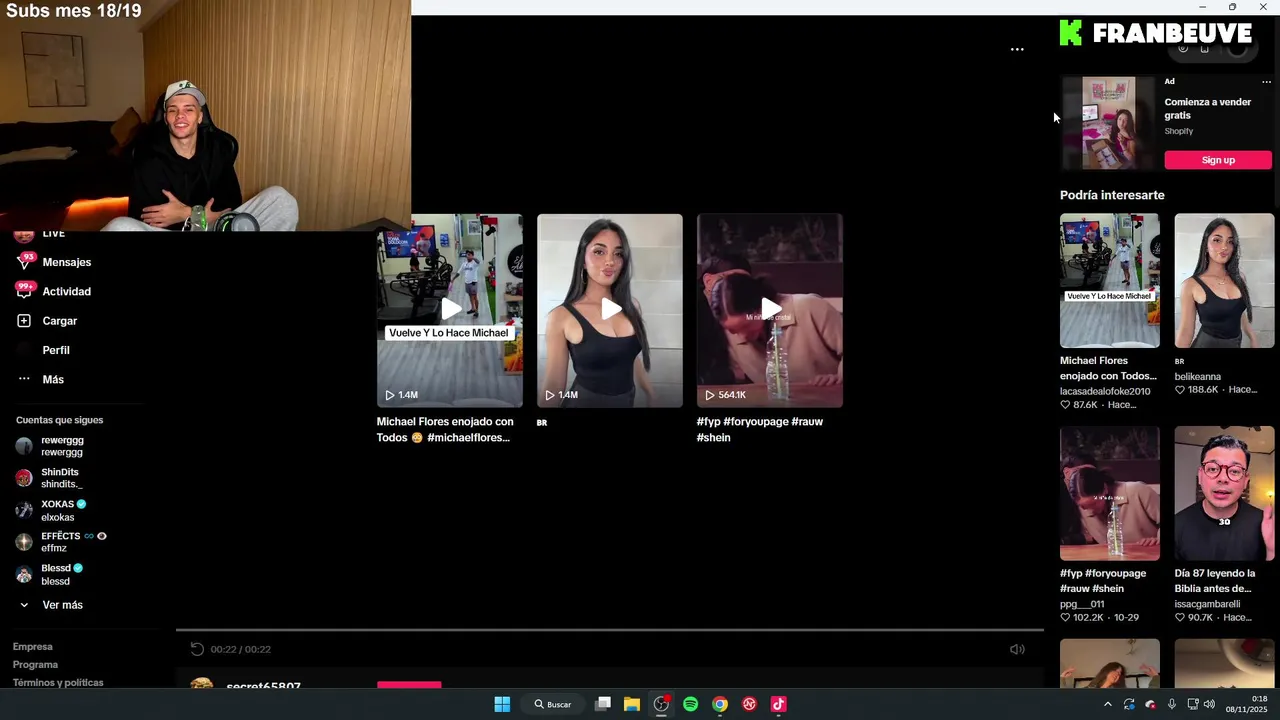Click Buscar in the Windows taskbar
Image resolution: width=1280 pixels, height=720 pixels.
(x=553, y=704)
